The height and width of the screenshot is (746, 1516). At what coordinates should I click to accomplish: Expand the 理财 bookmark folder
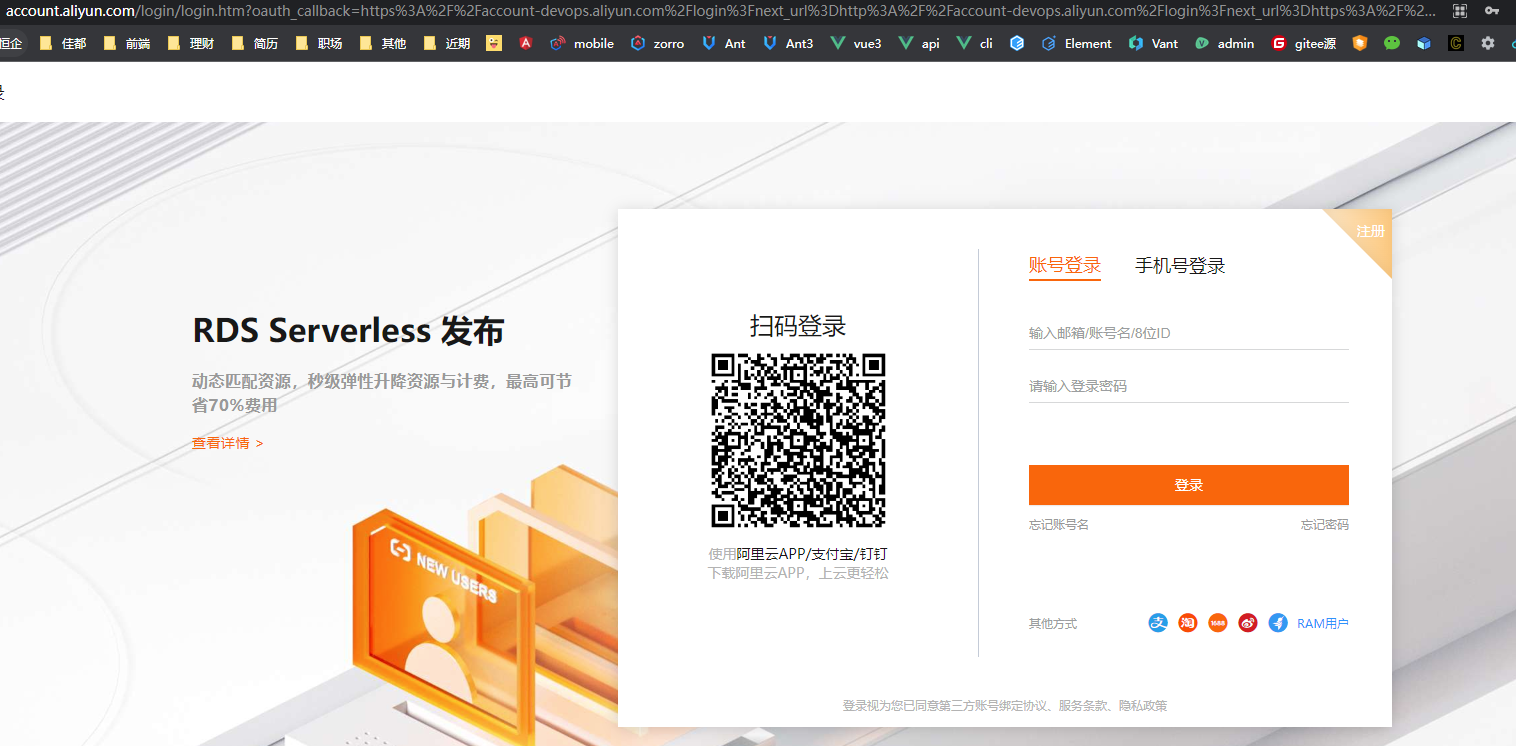click(191, 43)
